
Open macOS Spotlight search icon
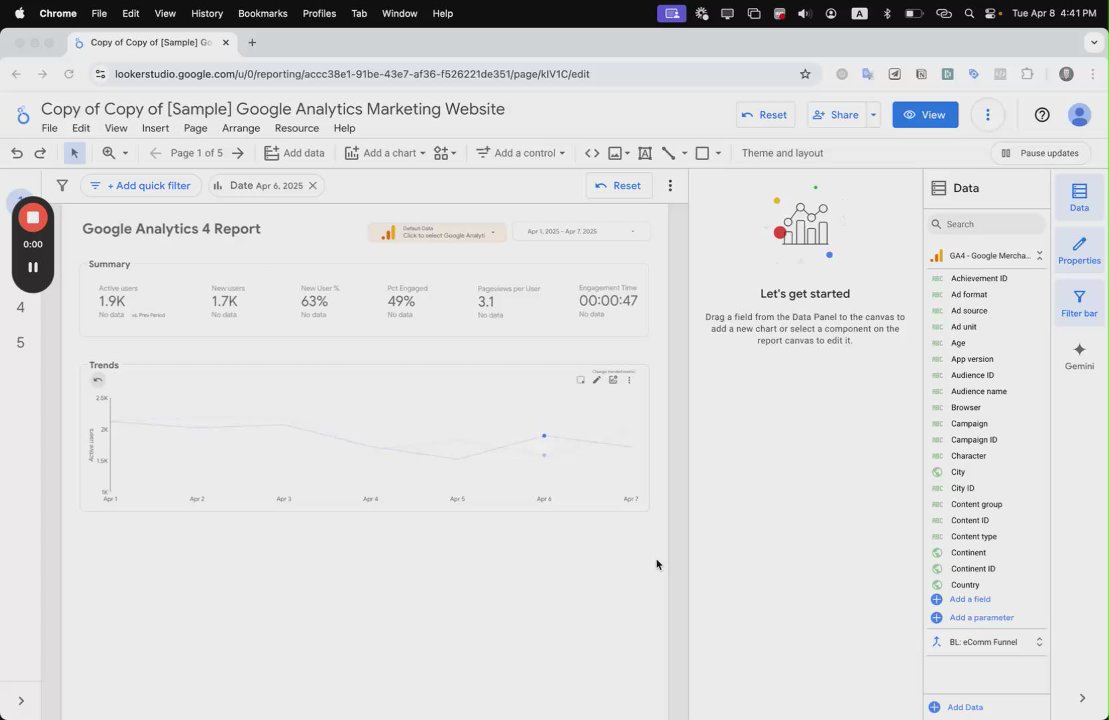969,13
